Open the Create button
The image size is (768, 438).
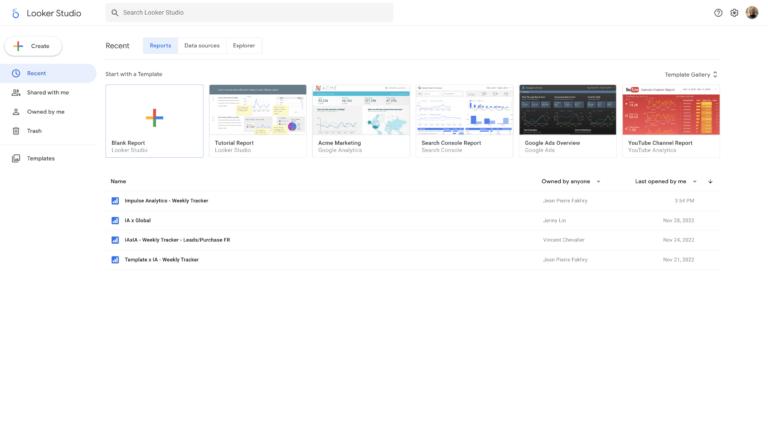point(33,46)
